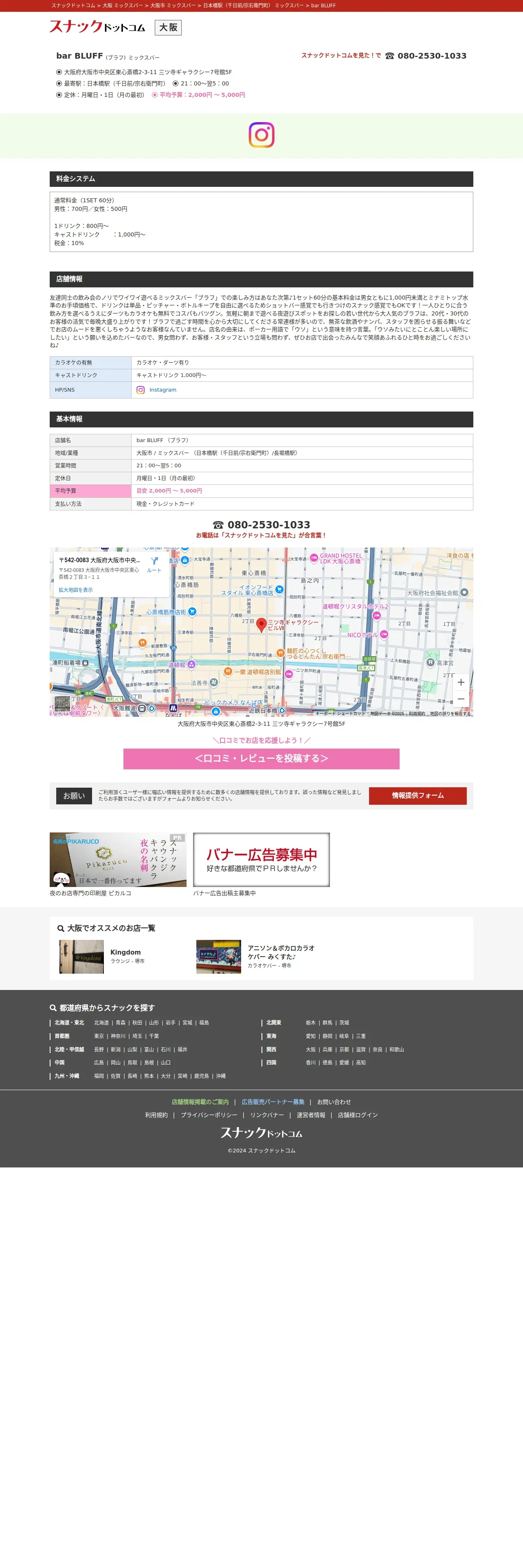Click the map's 利用規約 link
This screenshot has width=523, height=1568.
pos(416,714)
